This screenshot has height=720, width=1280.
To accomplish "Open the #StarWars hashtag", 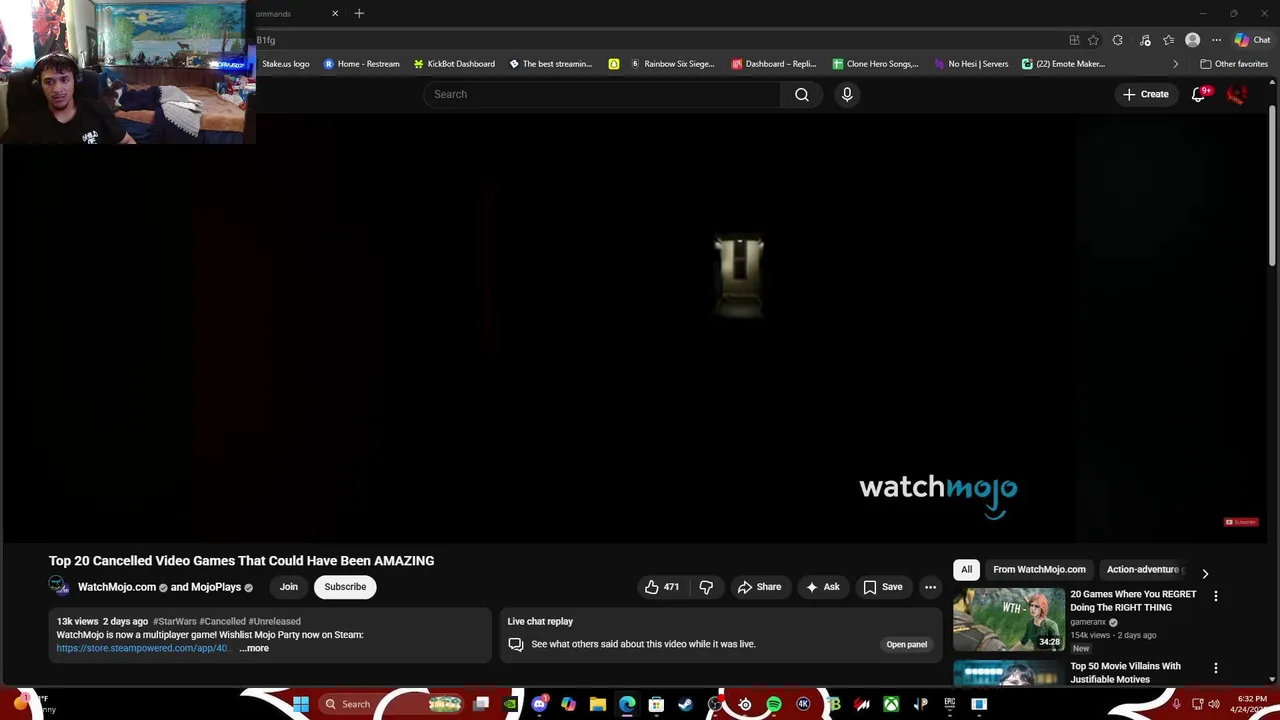I will click(174, 621).
